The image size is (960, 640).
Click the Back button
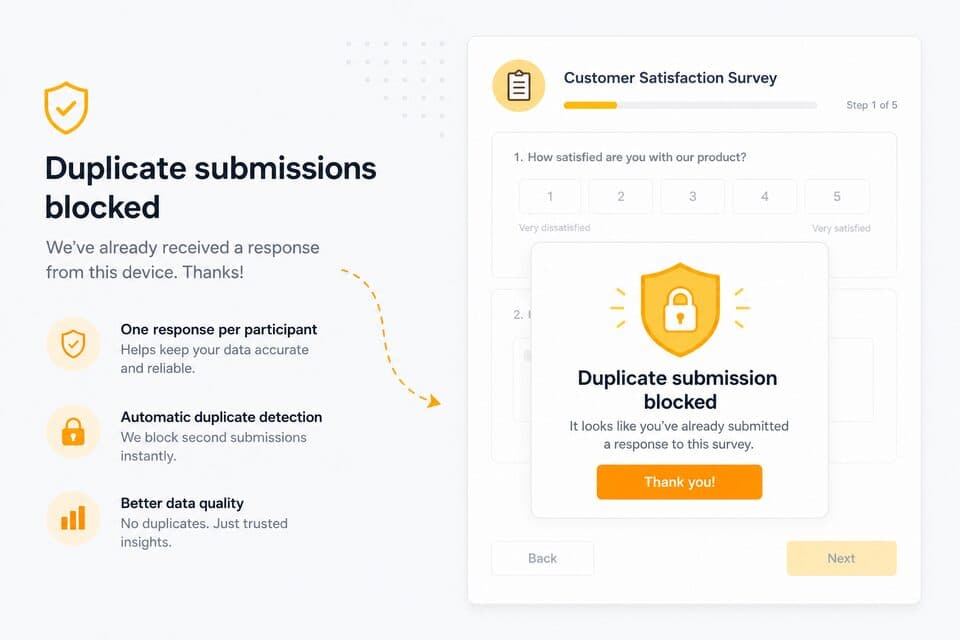542,558
